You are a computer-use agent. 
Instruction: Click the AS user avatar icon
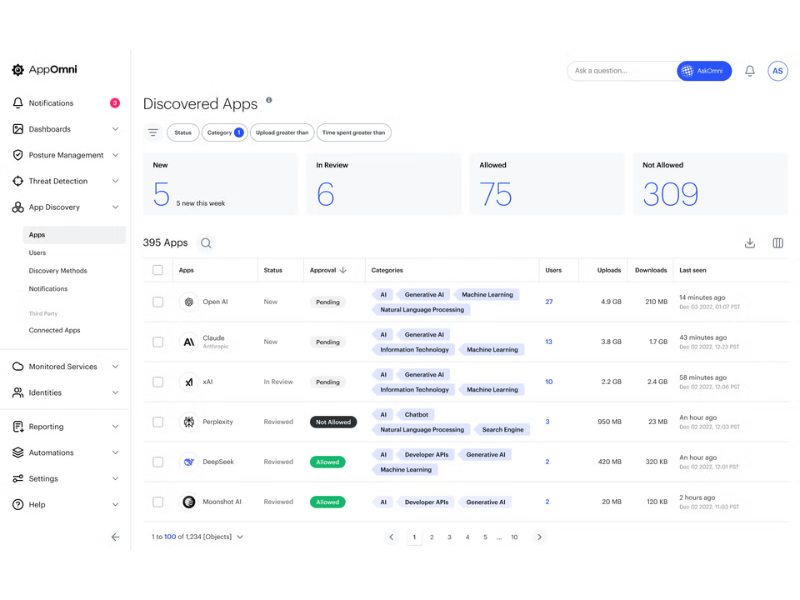[x=777, y=71]
